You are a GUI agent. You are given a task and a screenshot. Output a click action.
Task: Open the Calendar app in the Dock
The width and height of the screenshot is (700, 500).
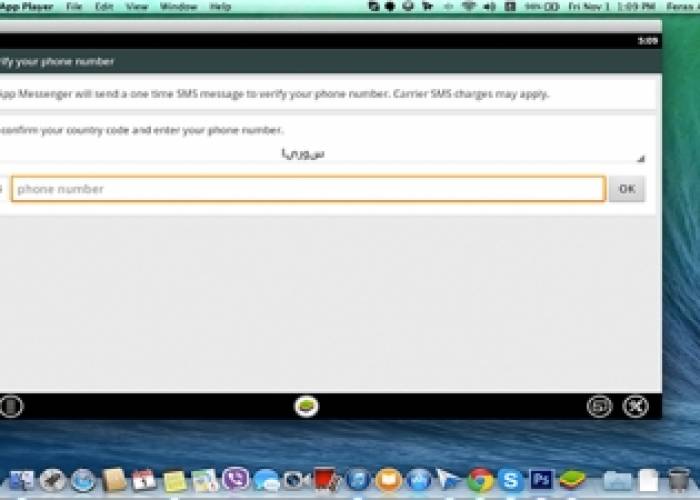click(x=144, y=481)
